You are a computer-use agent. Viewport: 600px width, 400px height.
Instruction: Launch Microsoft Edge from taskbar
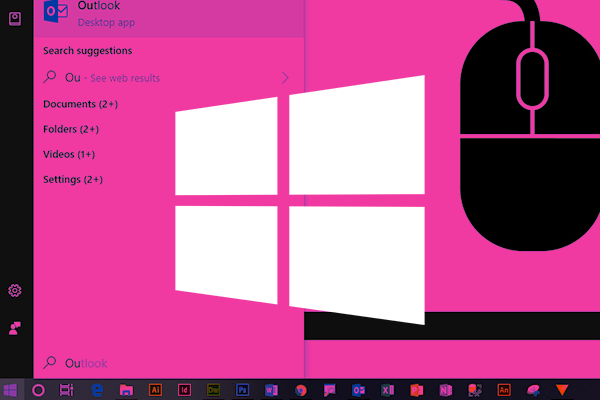tap(97, 390)
